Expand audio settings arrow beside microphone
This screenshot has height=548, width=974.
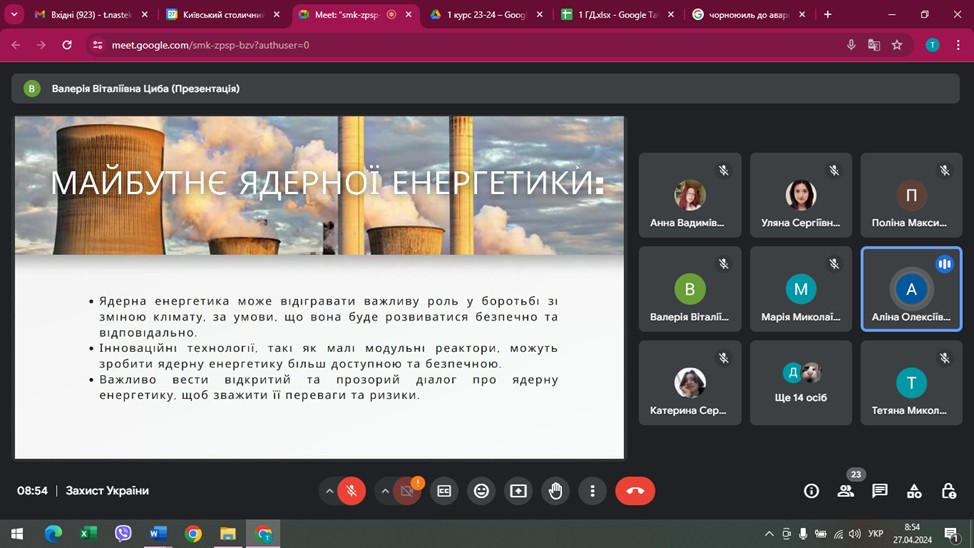(x=329, y=491)
